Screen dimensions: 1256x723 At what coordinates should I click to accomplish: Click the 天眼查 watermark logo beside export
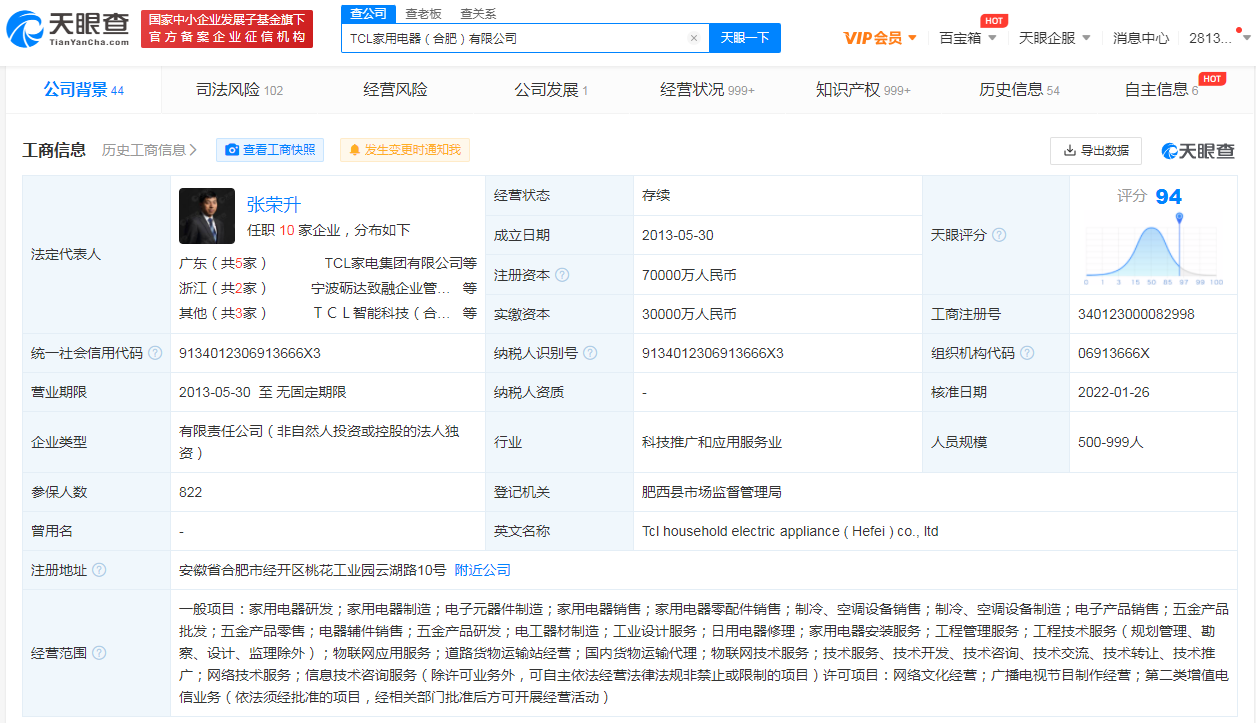click(x=1198, y=151)
